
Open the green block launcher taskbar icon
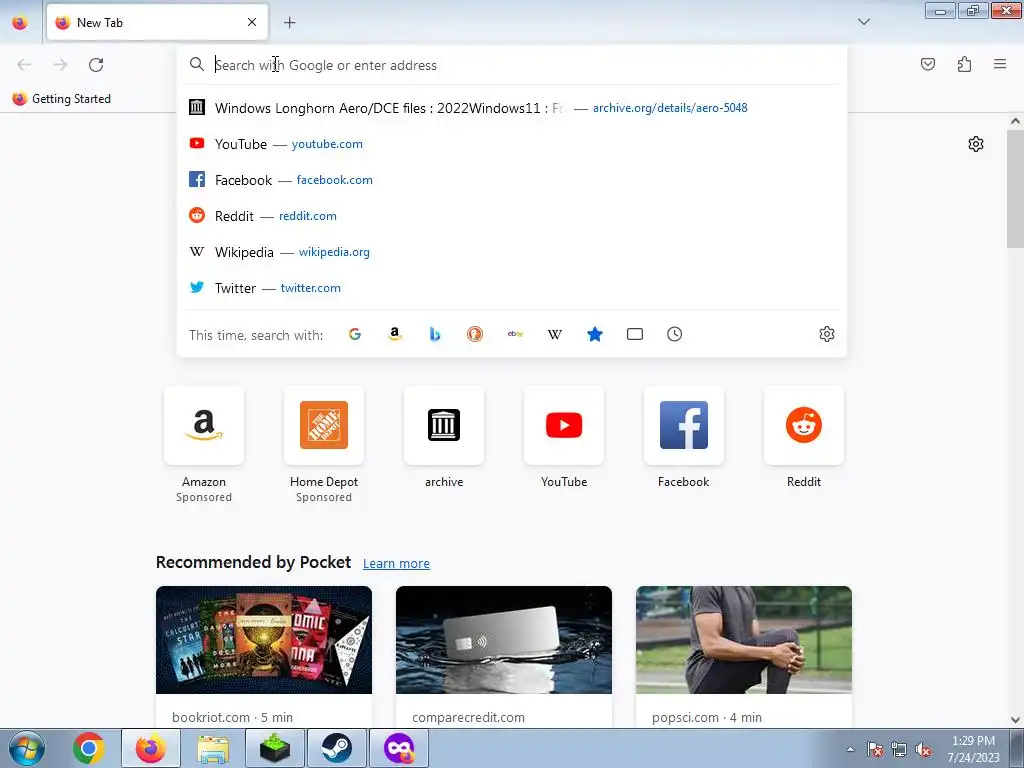275,748
